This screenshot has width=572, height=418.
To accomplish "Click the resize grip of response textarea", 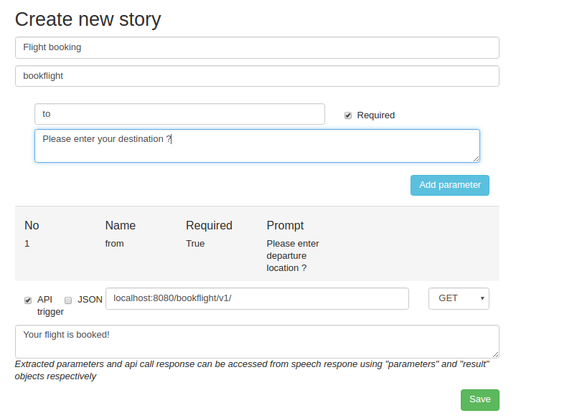I will point(495,355).
